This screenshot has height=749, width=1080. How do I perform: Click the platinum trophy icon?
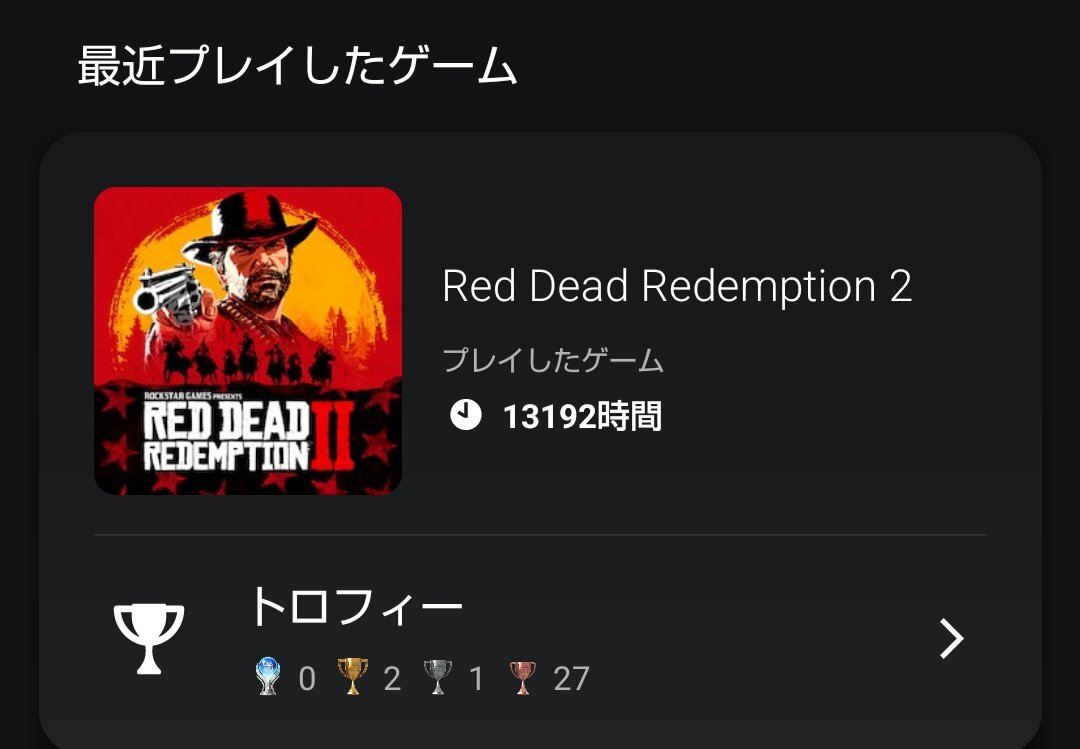(267, 677)
